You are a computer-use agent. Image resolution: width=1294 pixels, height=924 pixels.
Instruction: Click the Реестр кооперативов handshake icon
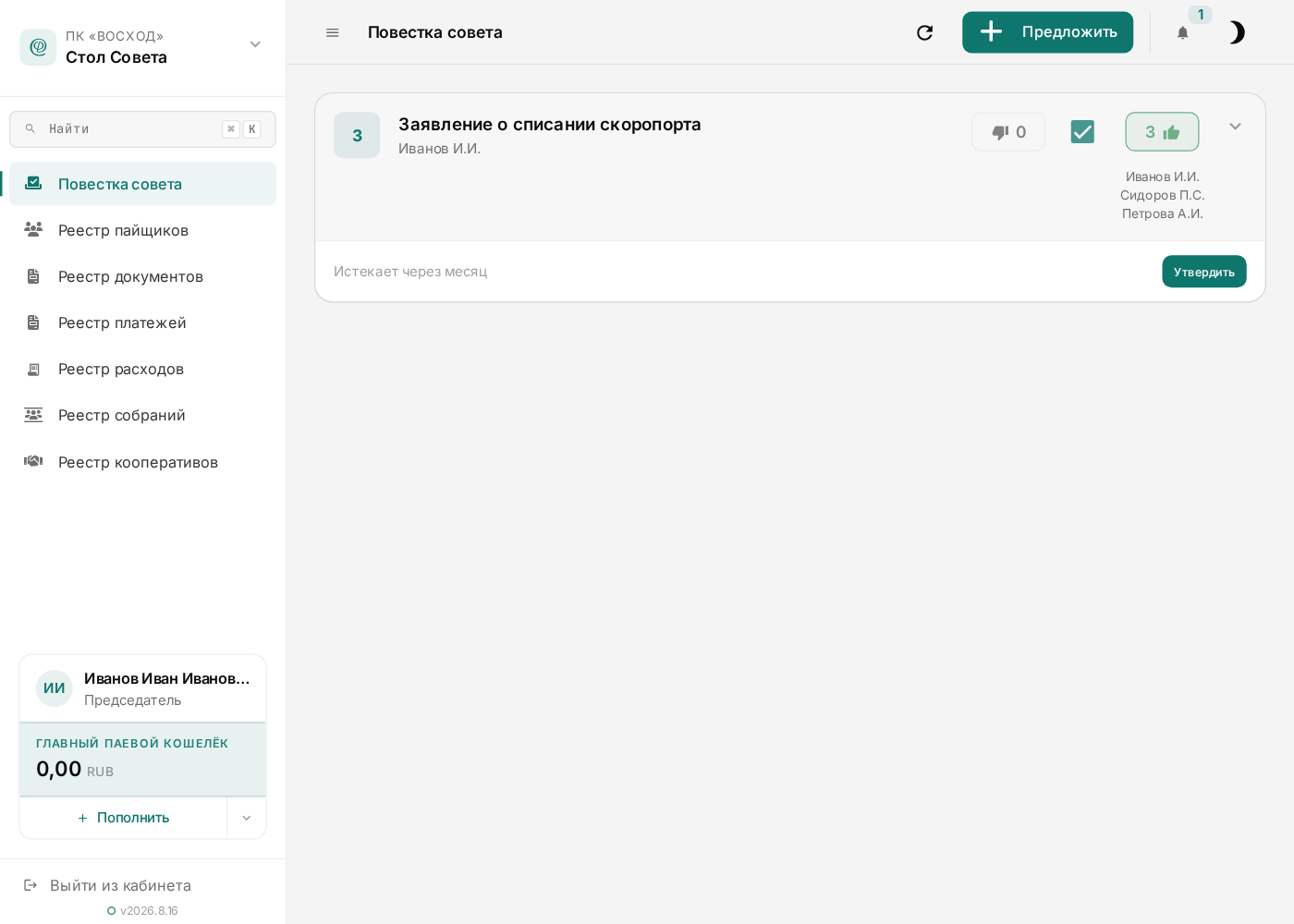pyautogui.click(x=33, y=461)
